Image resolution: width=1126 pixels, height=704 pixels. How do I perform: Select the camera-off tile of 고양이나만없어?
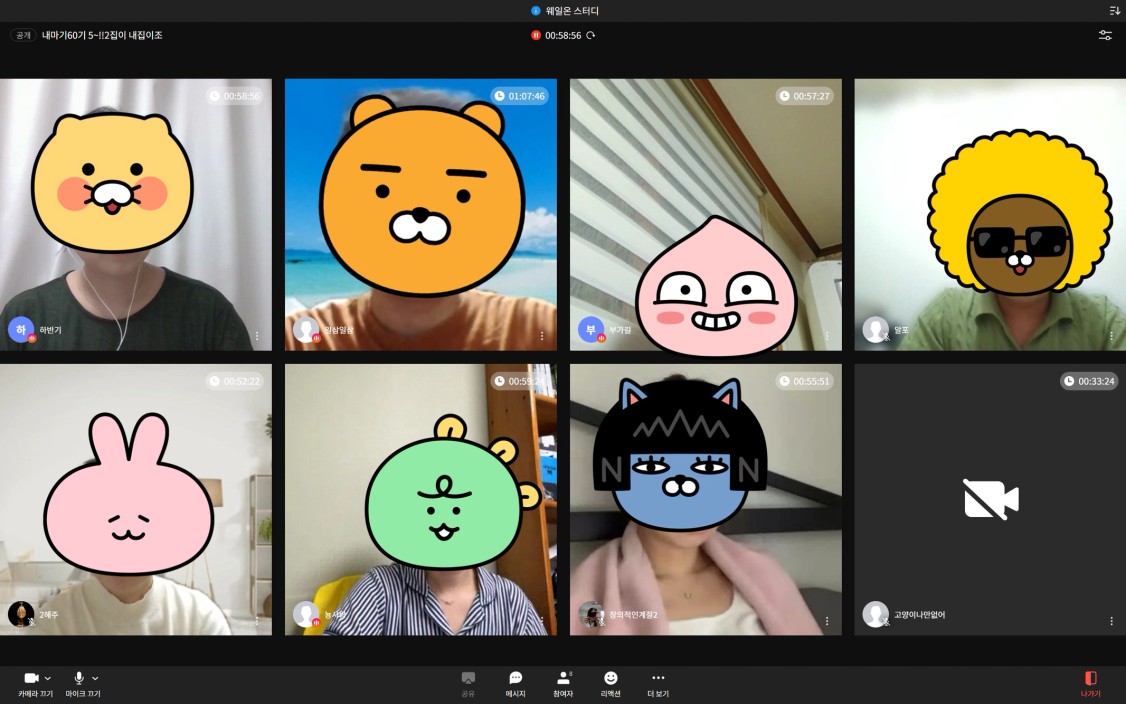point(990,499)
